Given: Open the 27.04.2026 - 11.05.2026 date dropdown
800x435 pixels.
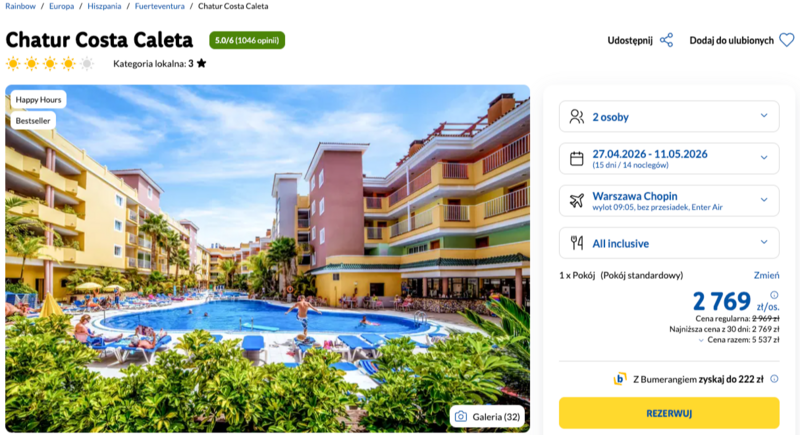Looking at the screenshot, I should tap(669, 159).
